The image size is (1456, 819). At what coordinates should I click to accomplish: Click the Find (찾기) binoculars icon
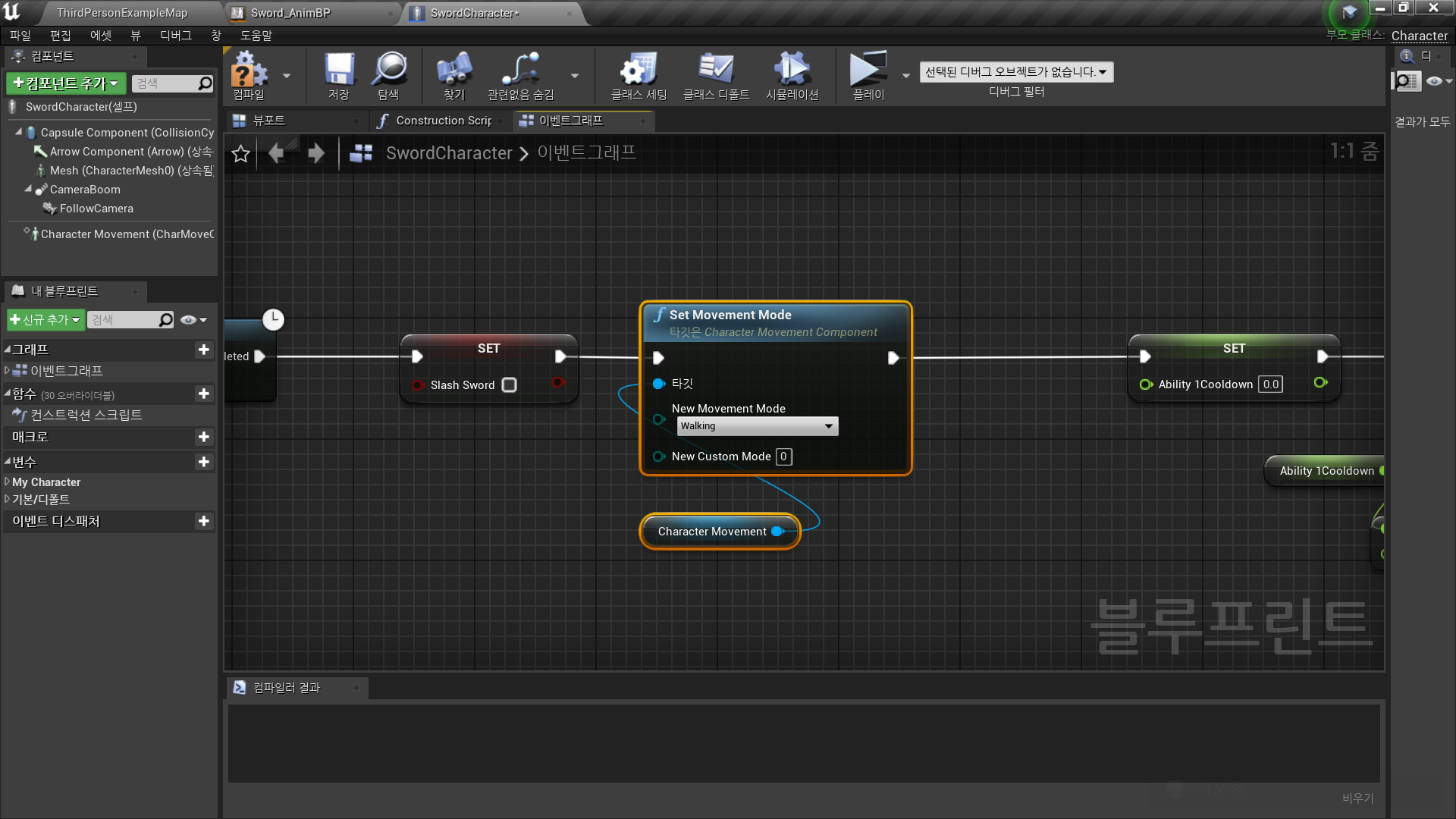pos(453,70)
